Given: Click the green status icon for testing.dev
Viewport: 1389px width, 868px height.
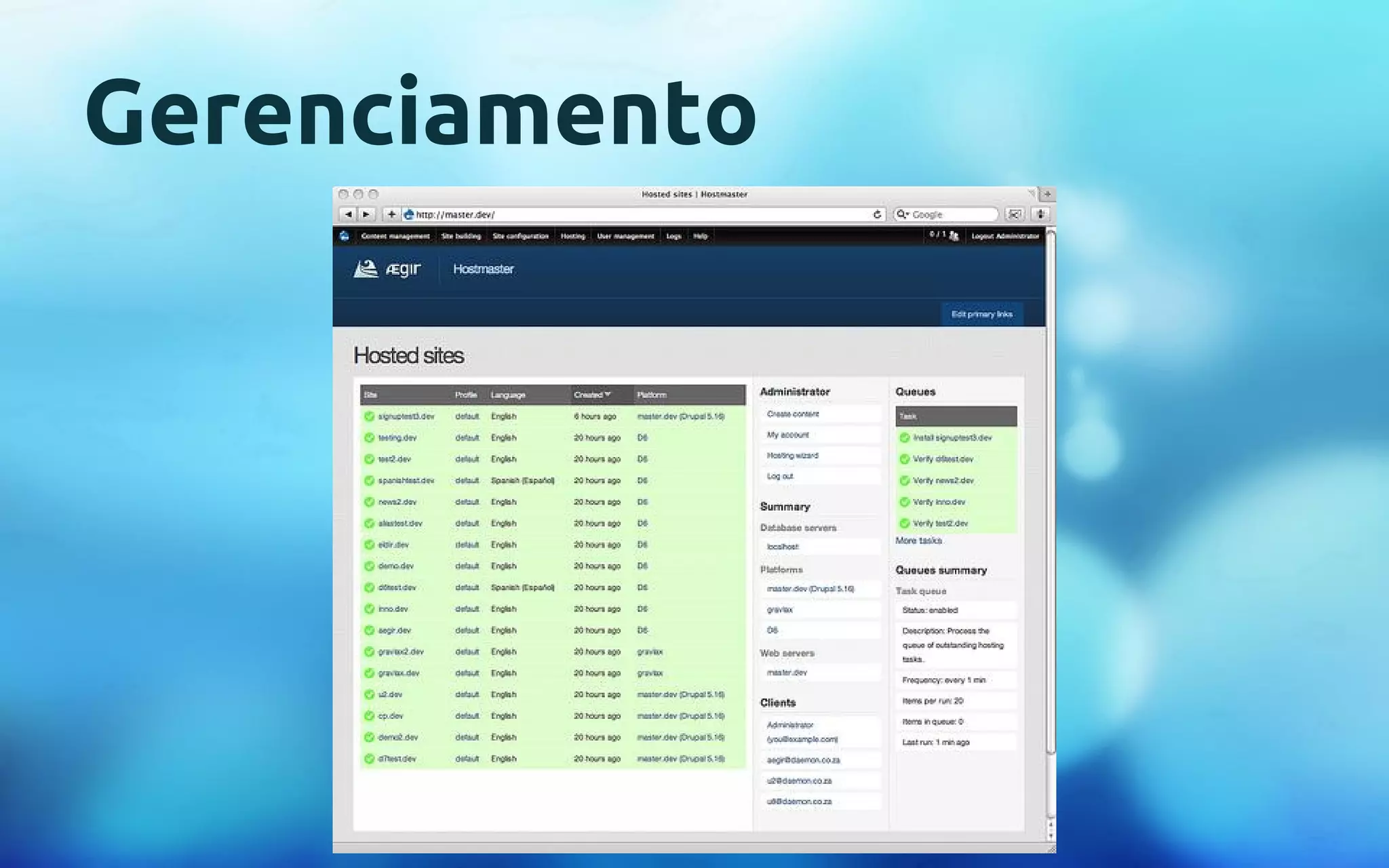Looking at the screenshot, I should point(369,438).
